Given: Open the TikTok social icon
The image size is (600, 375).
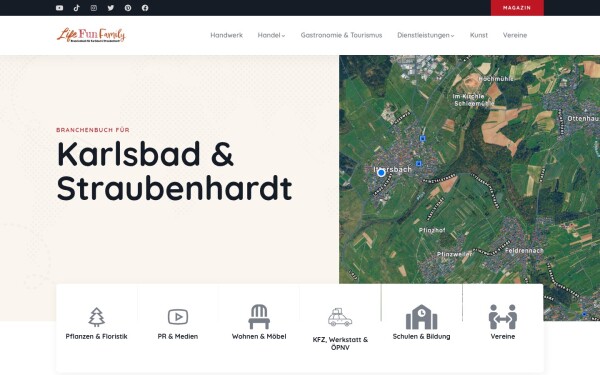Looking at the screenshot, I should [x=77, y=8].
